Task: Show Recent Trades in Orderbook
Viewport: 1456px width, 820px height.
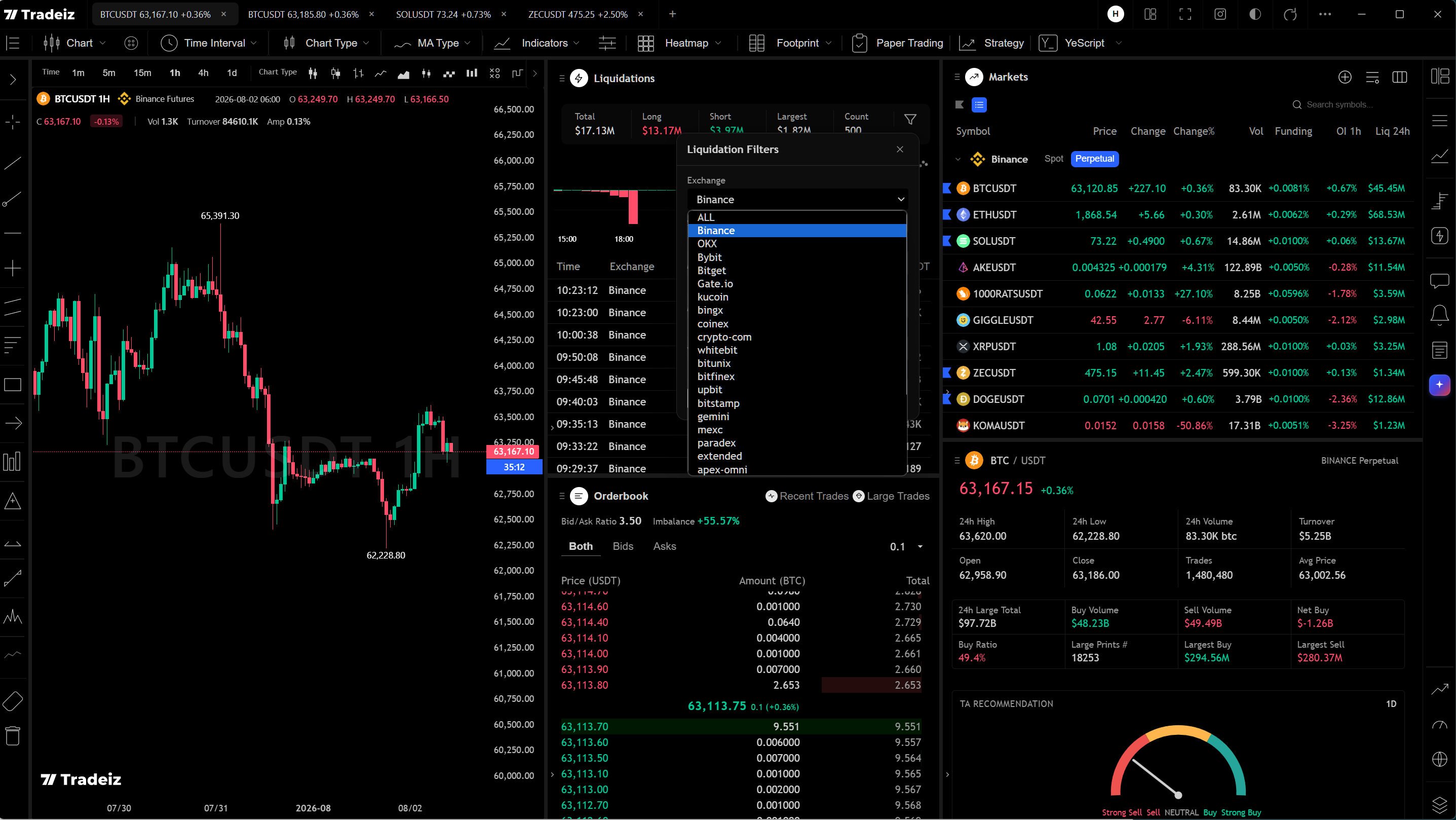Action: 807,496
